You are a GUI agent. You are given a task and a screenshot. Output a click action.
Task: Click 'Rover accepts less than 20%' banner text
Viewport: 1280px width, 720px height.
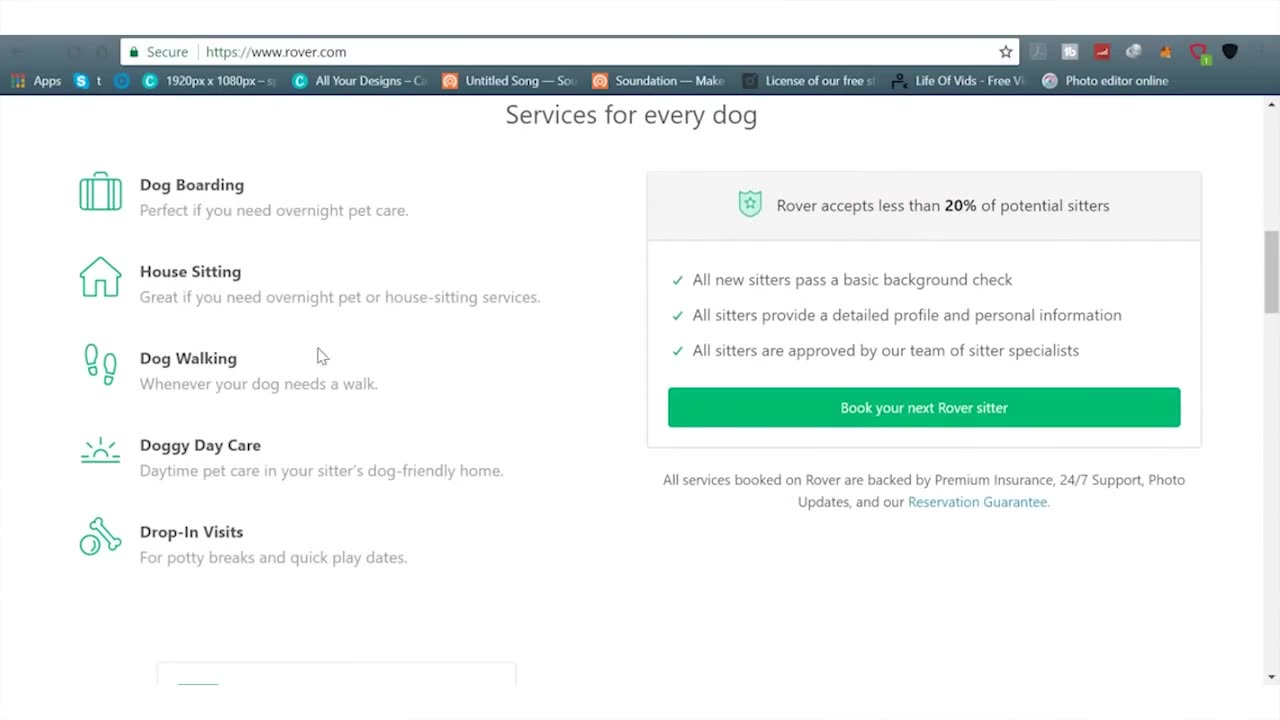pos(943,206)
